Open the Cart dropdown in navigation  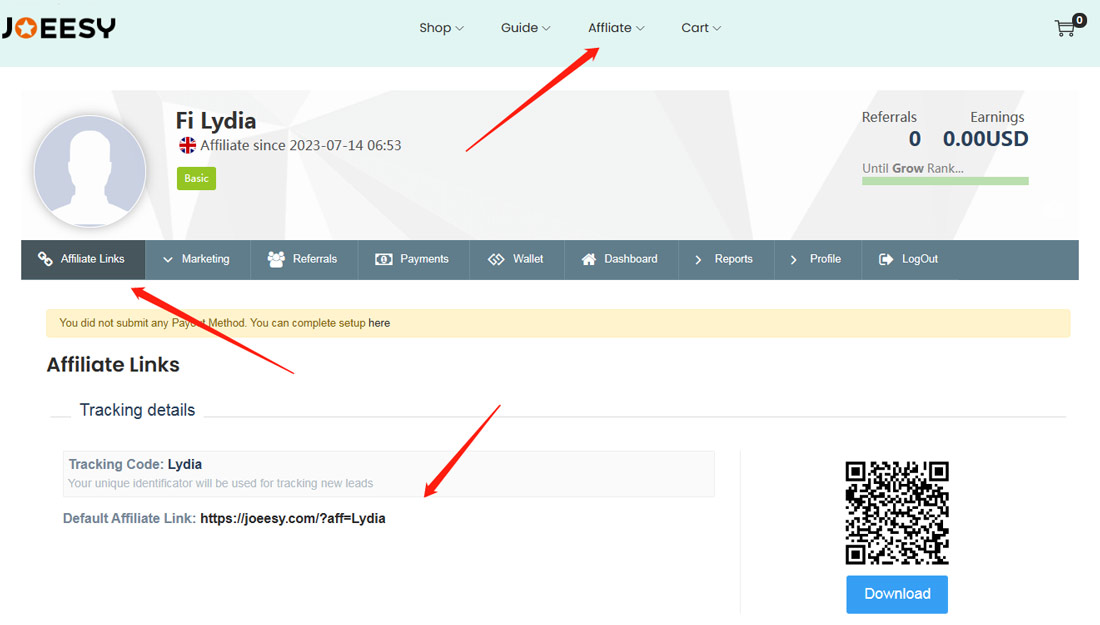click(x=700, y=28)
